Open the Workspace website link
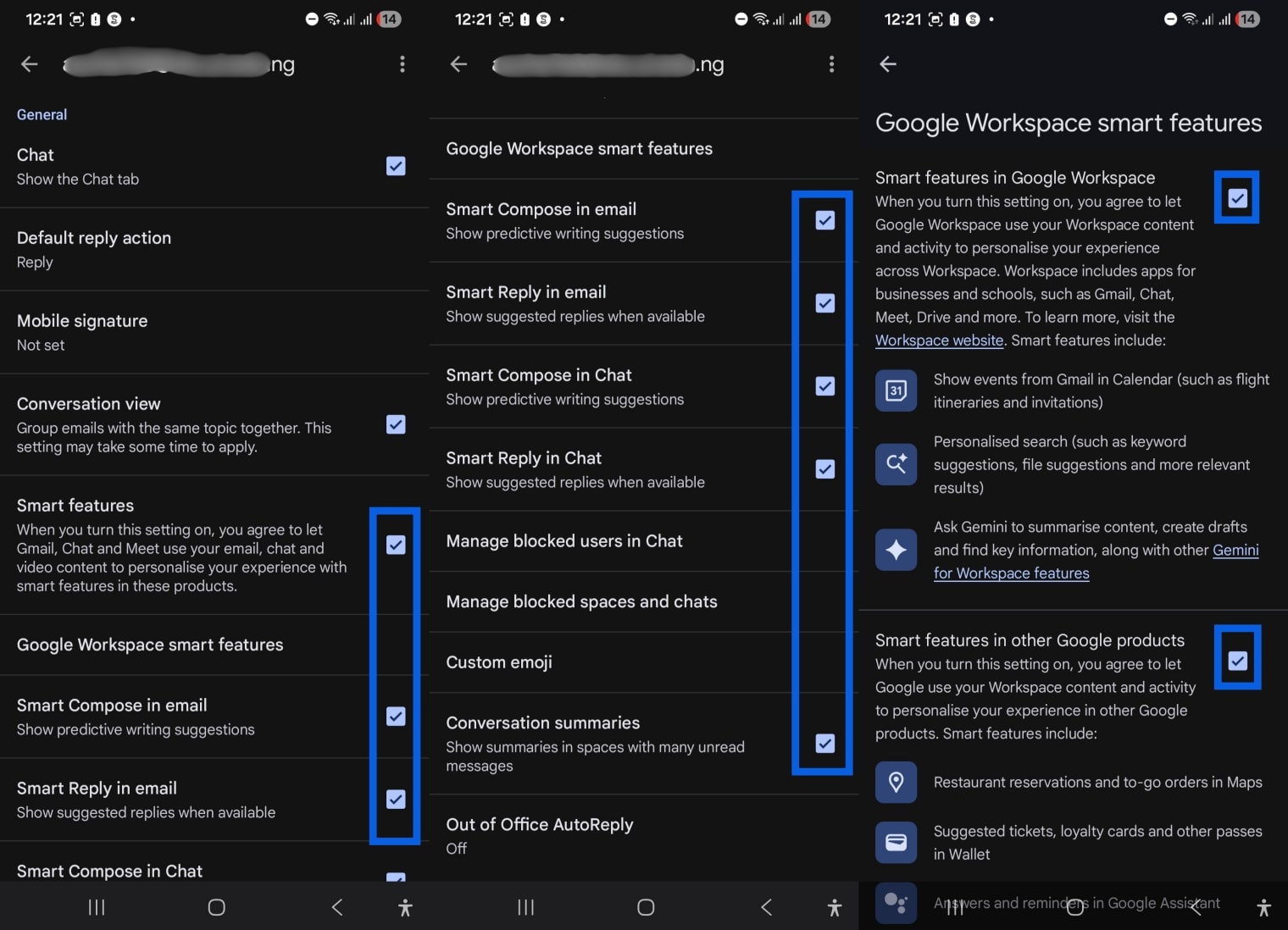Viewport: 1288px width, 930px height. (938, 340)
